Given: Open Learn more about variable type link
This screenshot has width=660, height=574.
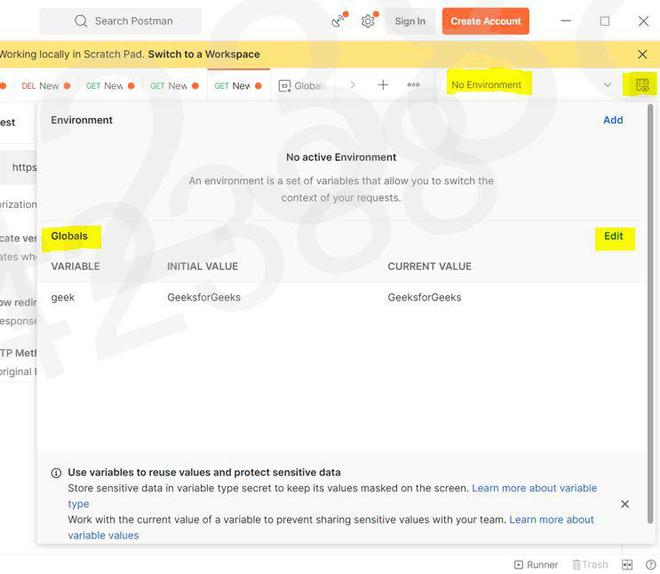Looking at the screenshot, I should (x=534, y=488).
